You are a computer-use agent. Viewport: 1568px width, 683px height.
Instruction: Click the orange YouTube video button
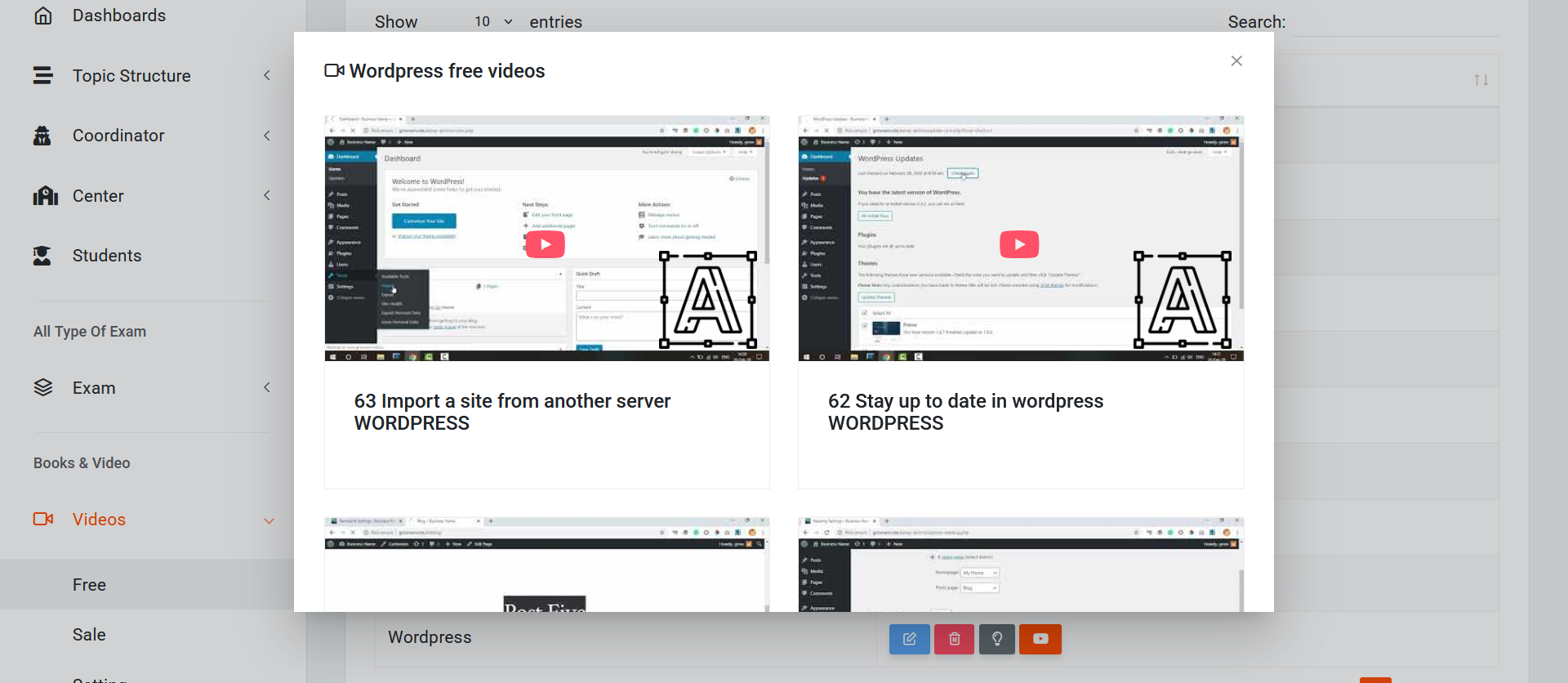tap(1040, 639)
